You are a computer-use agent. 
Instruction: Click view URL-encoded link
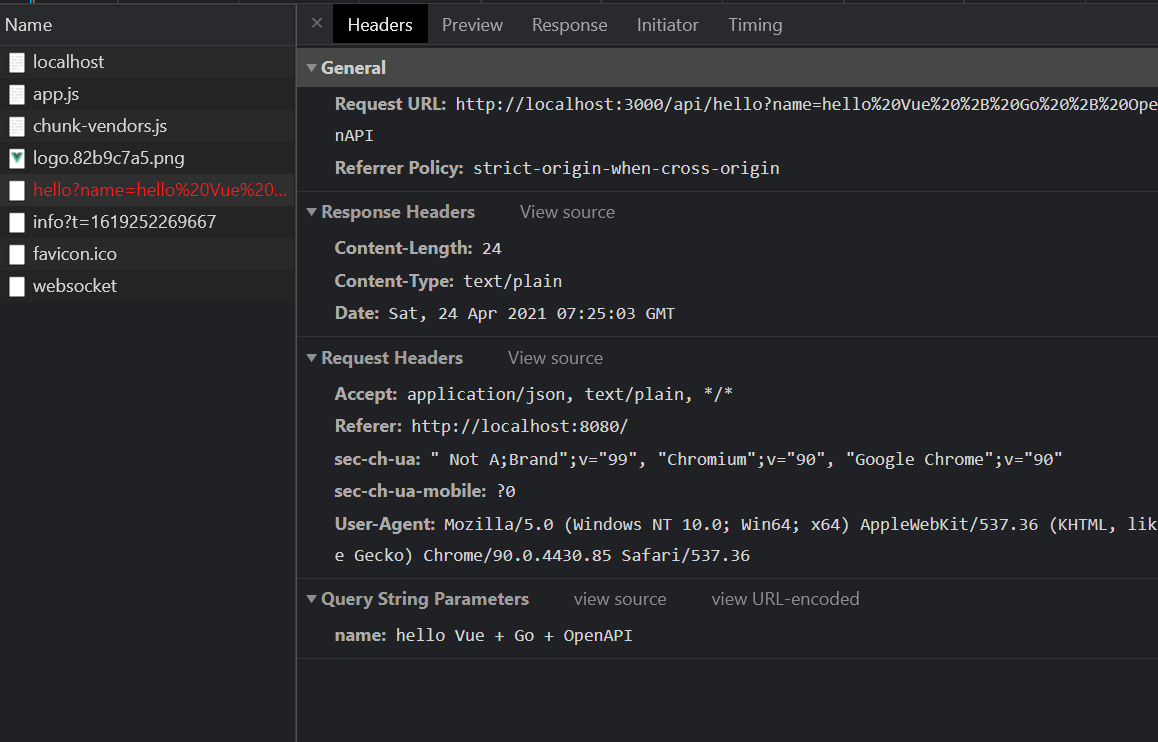click(x=785, y=599)
